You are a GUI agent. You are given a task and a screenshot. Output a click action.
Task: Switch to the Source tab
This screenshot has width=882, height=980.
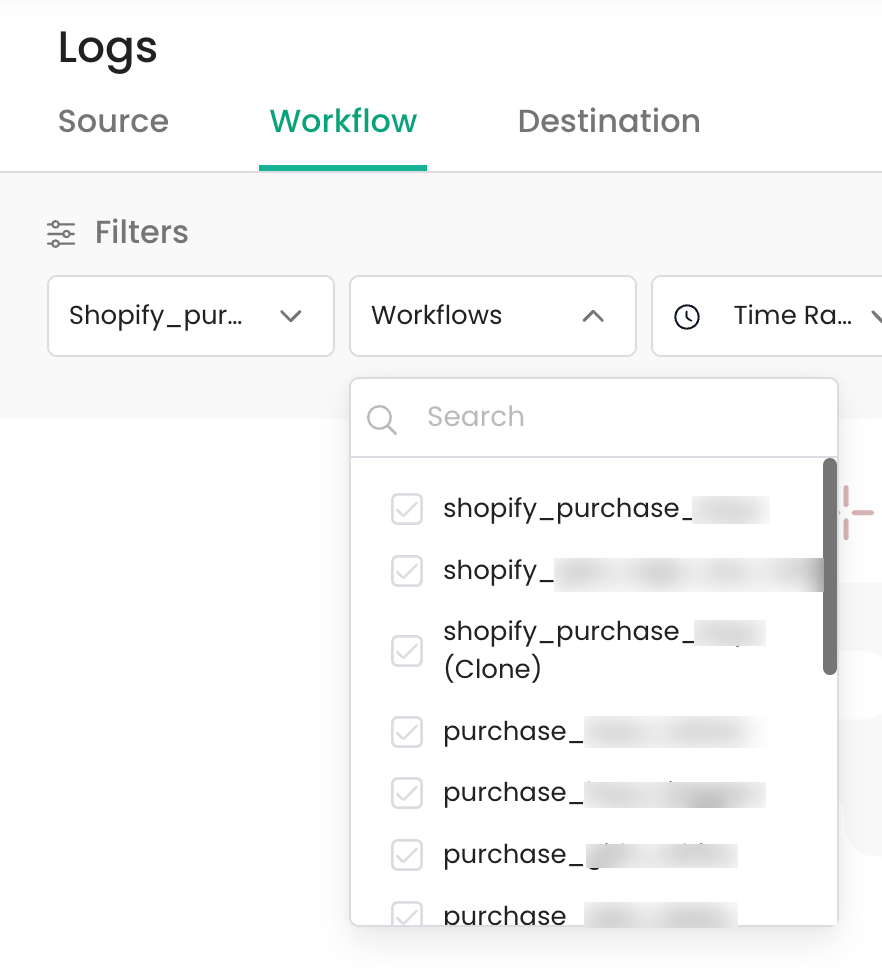[113, 122]
